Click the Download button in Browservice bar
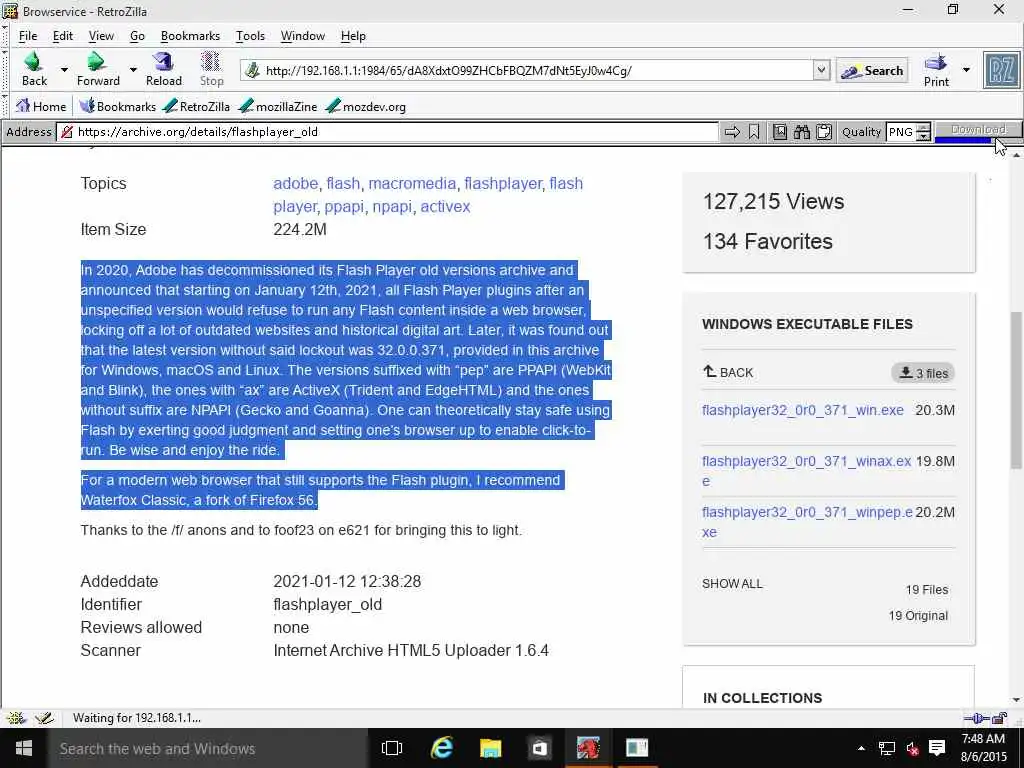The height and width of the screenshot is (768, 1024). pos(978,130)
